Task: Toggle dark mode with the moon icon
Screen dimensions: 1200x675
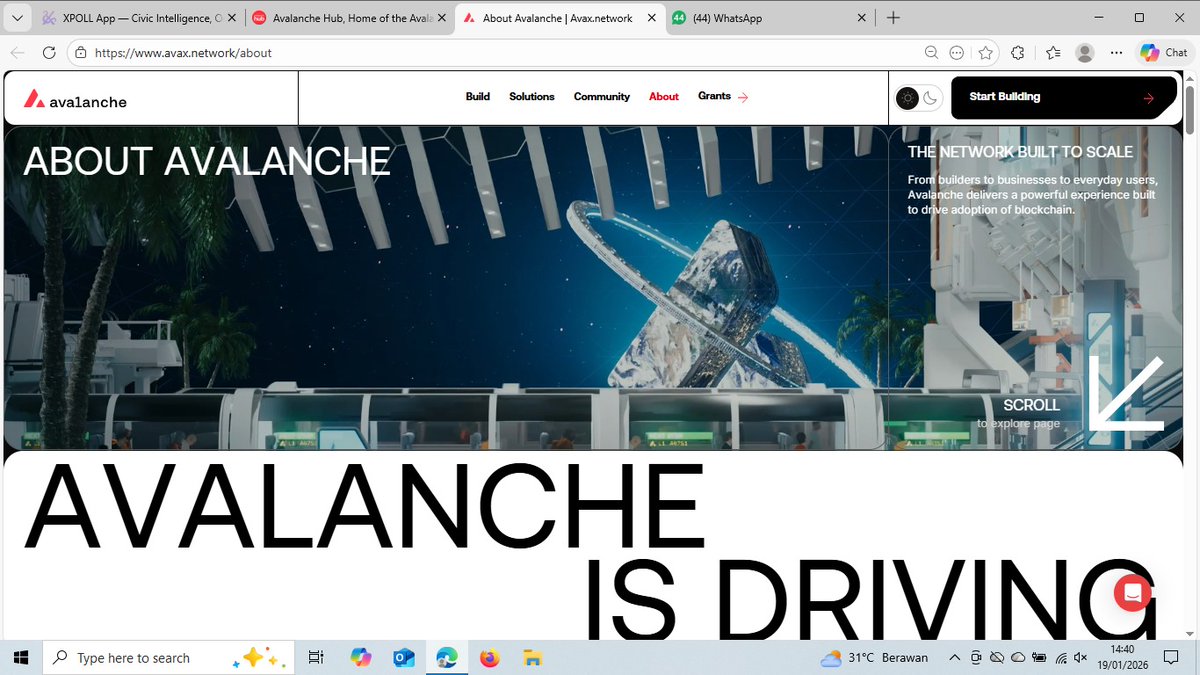Action: tap(930, 97)
